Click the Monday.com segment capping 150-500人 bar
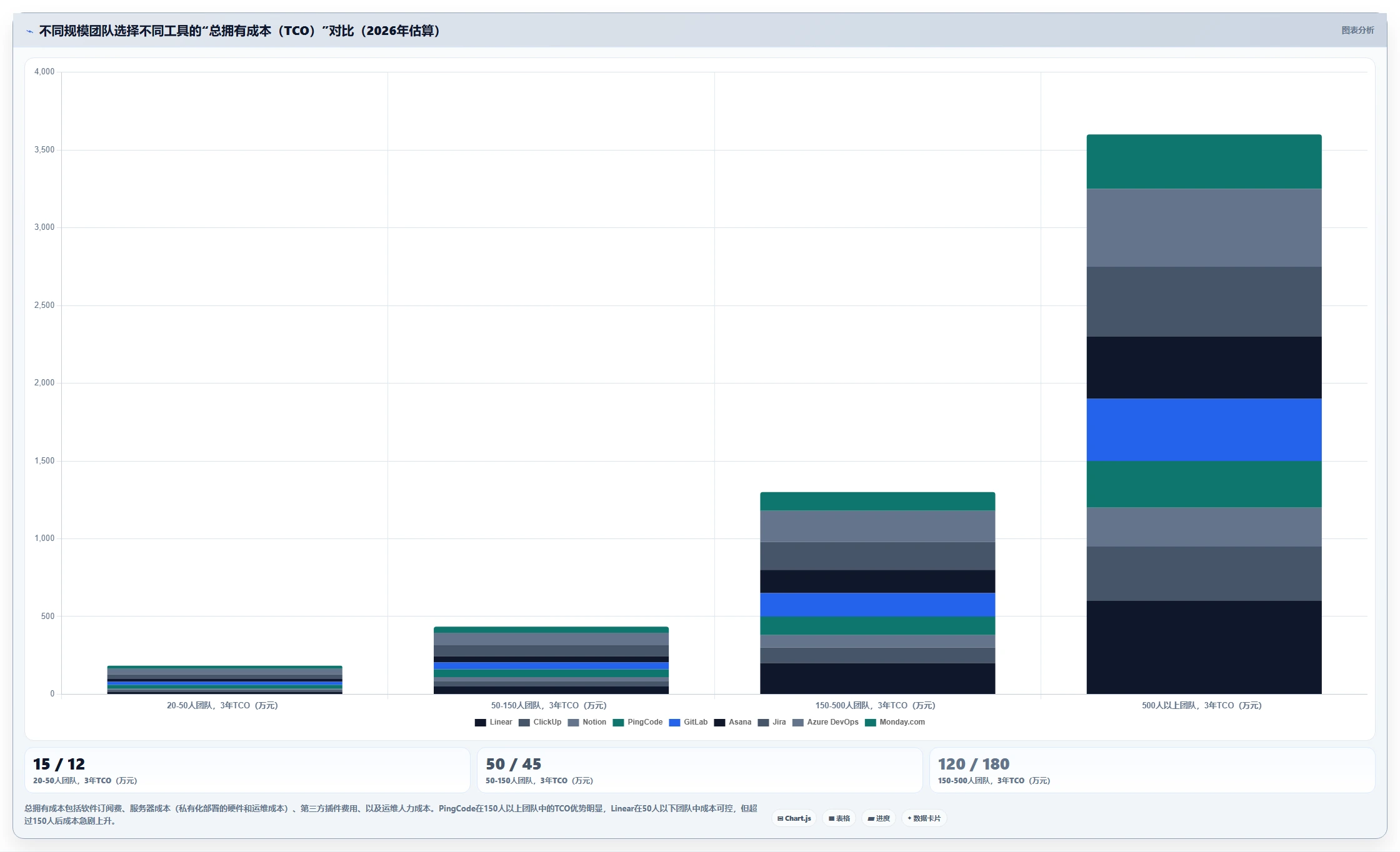This screenshot has width=1400, height=852. coord(877,502)
